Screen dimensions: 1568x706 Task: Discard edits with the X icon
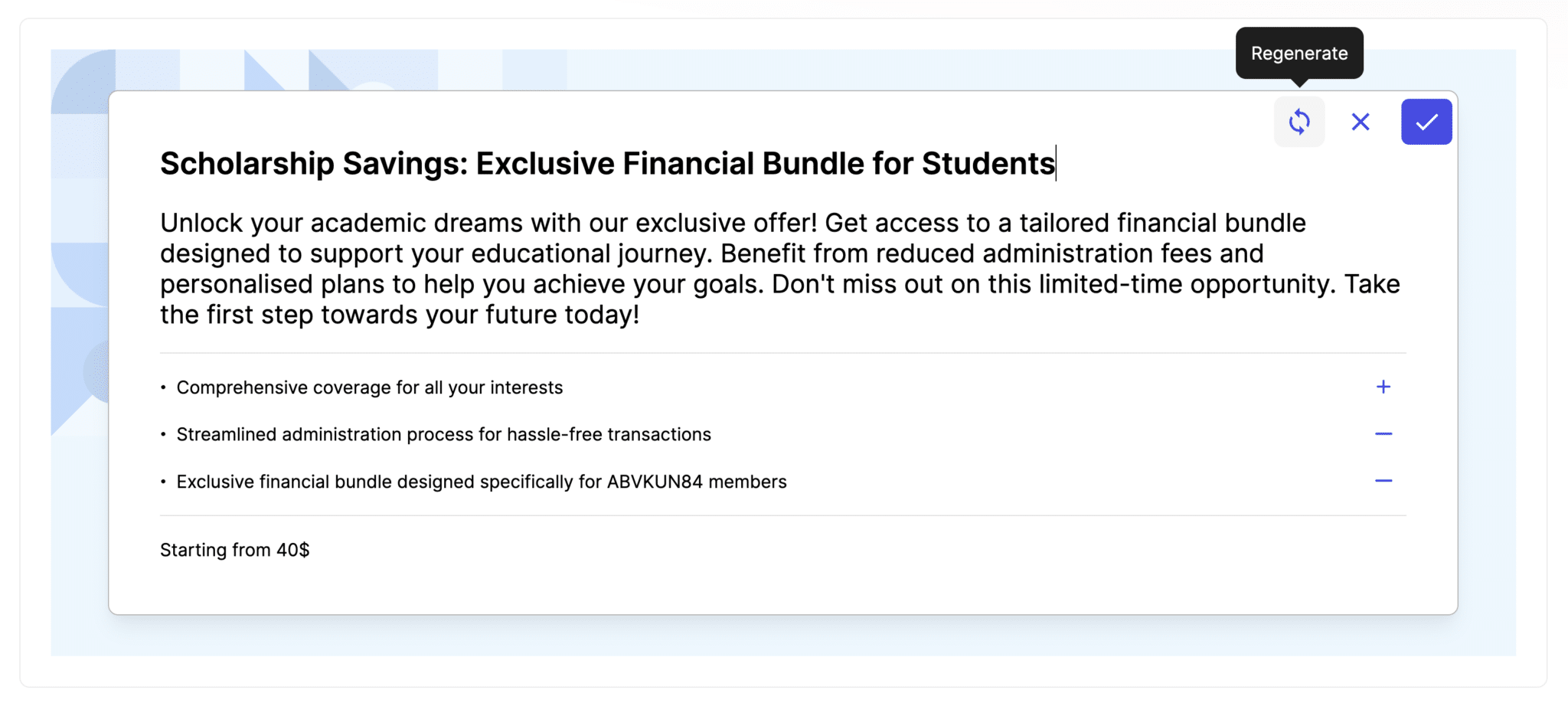coord(1361,122)
